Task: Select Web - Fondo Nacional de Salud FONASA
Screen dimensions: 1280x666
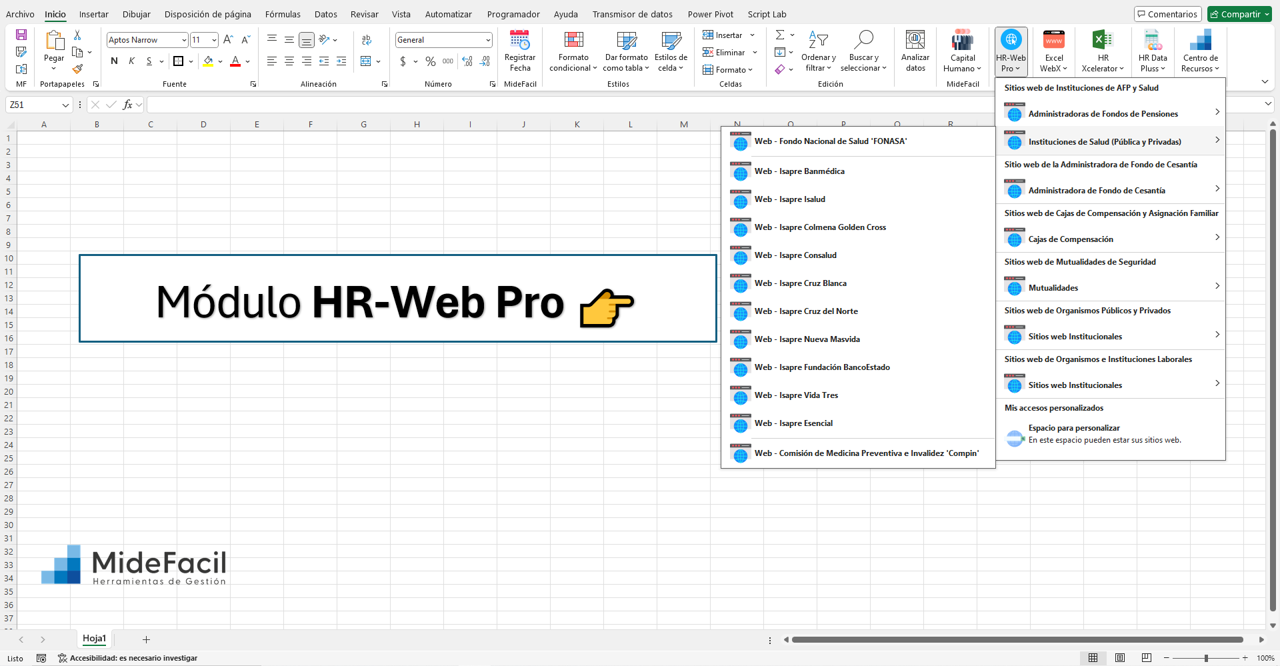Action: 857,142
